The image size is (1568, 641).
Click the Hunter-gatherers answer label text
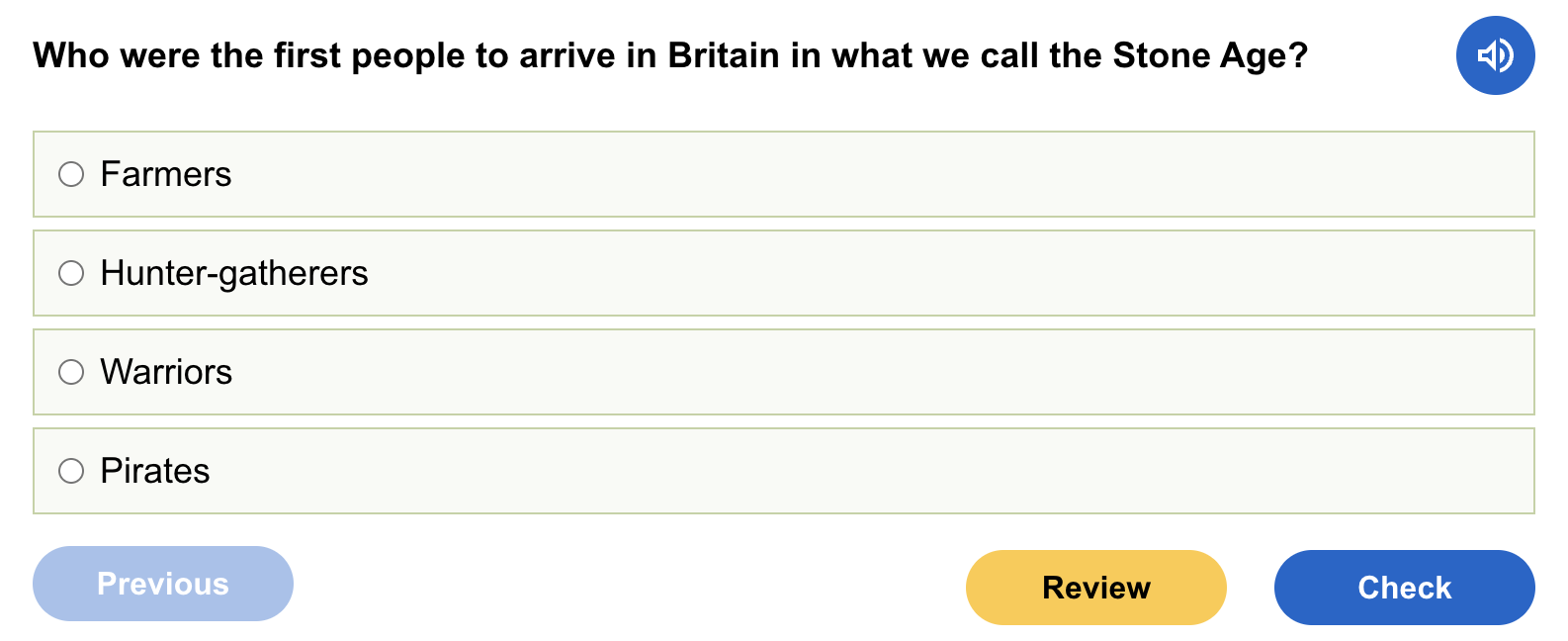coord(234,273)
